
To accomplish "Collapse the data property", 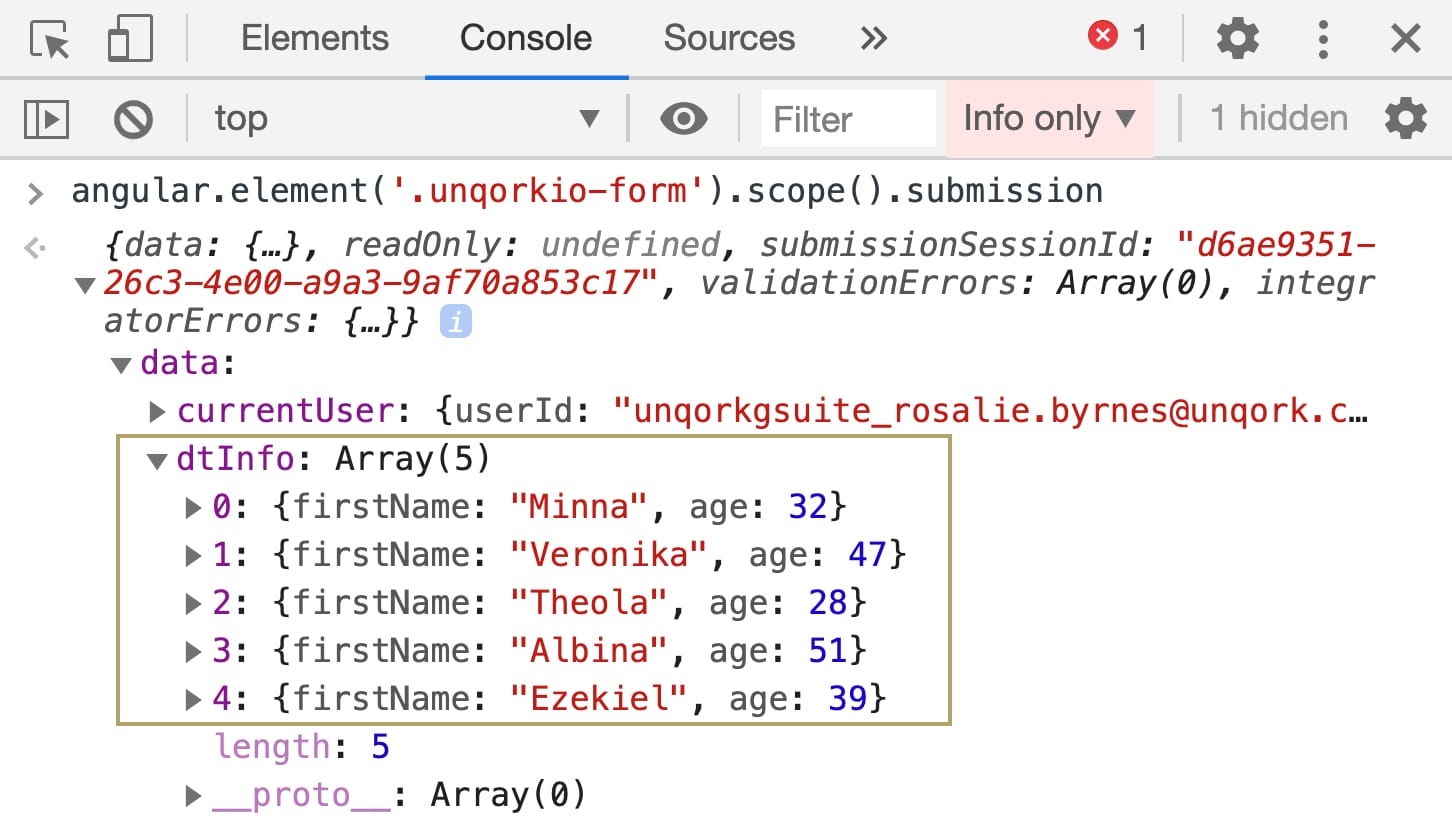I will [122, 365].
